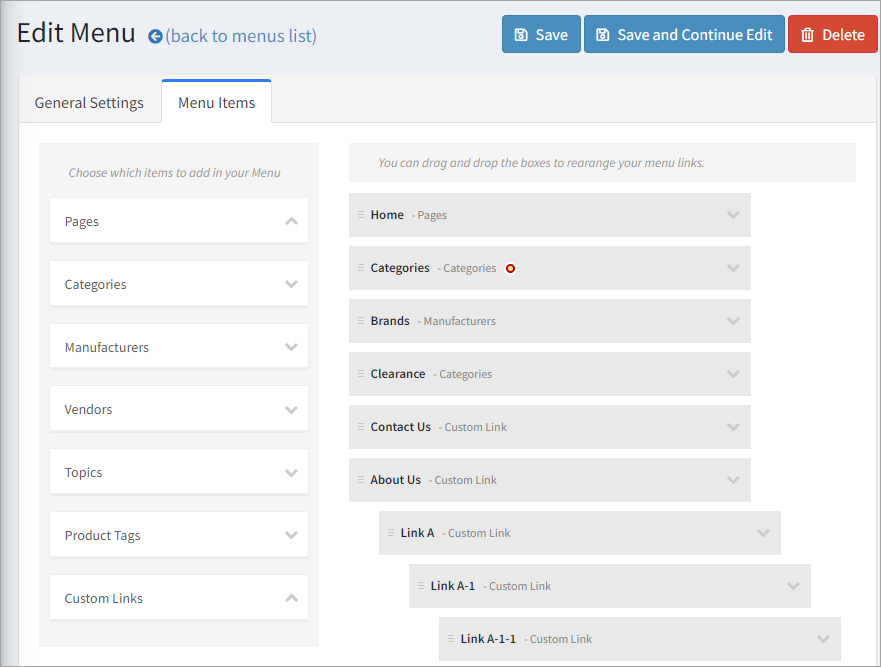Select the Menu Items tab

216,103
